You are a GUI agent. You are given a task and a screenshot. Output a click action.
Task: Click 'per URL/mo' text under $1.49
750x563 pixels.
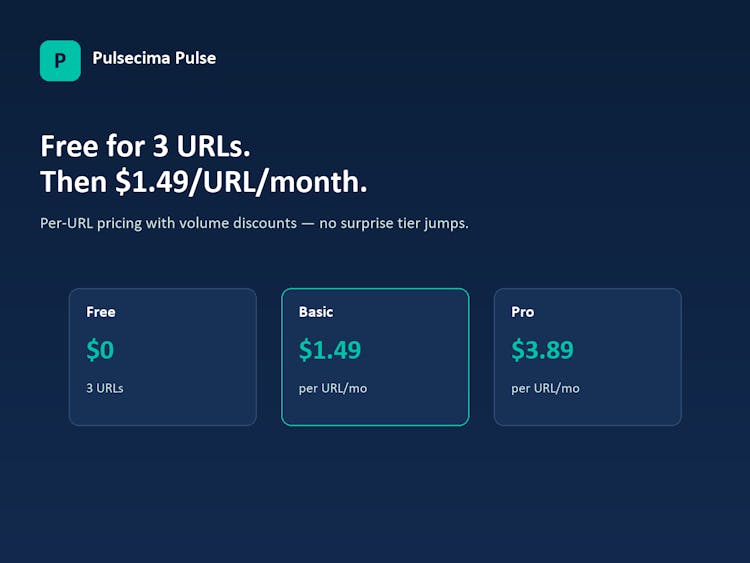333,388
